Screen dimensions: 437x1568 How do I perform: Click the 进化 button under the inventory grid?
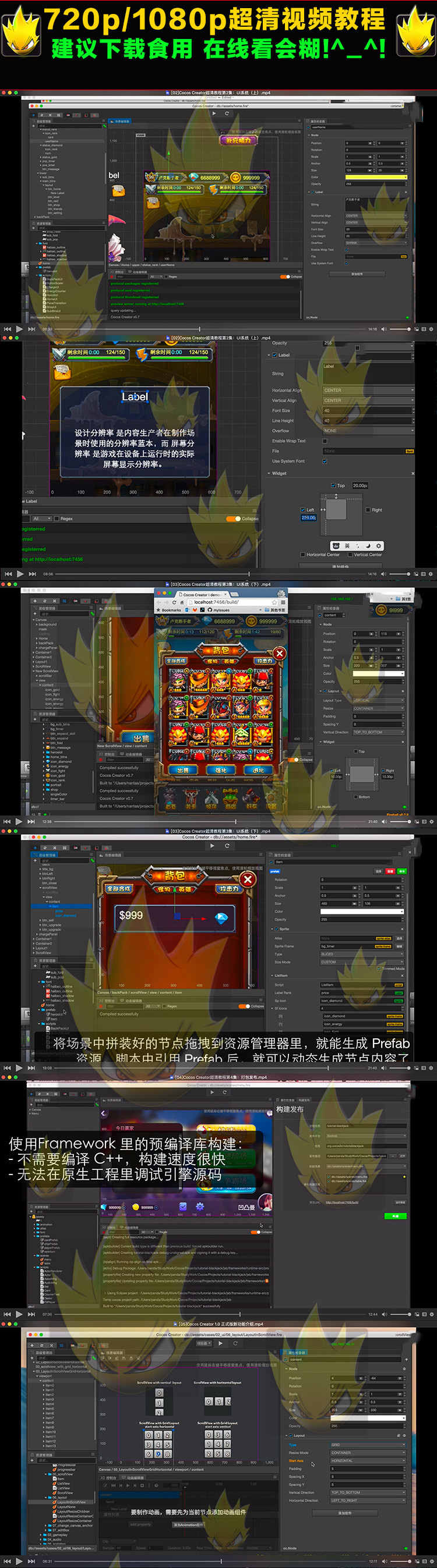point(259,770)
